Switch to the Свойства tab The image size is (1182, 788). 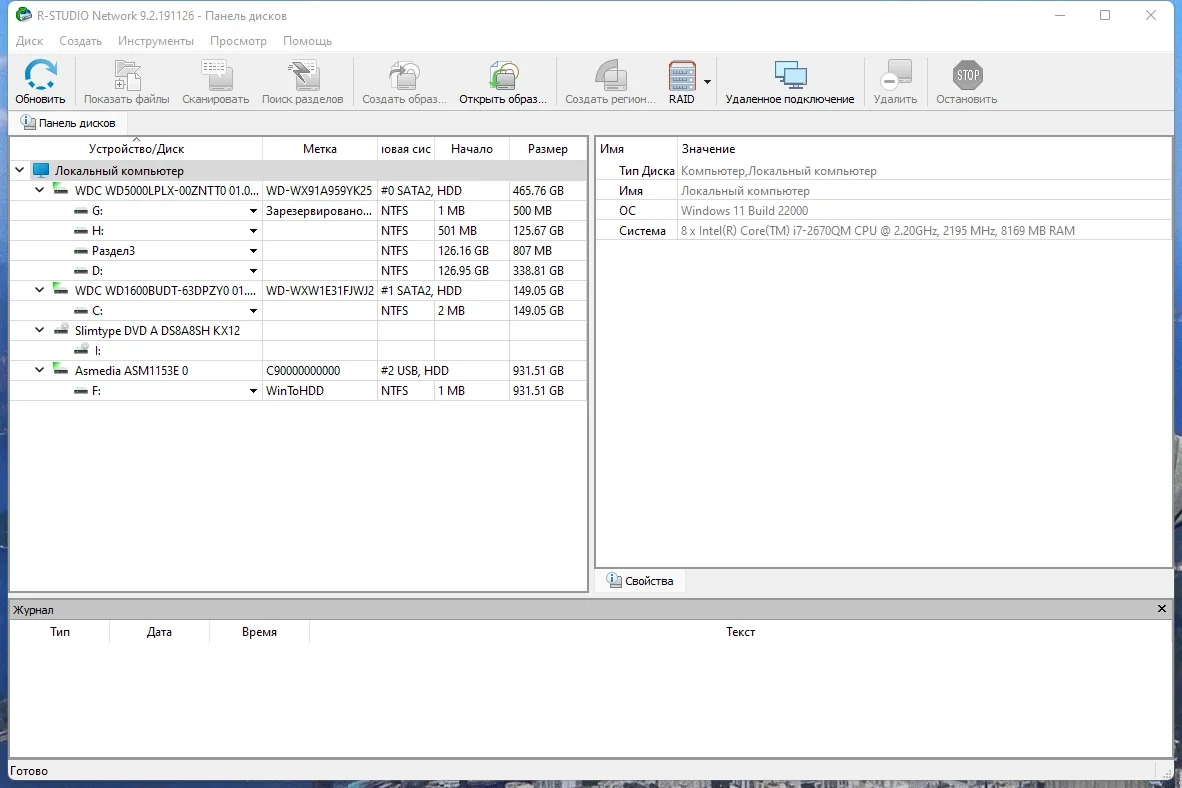click(x=641, y=581)
